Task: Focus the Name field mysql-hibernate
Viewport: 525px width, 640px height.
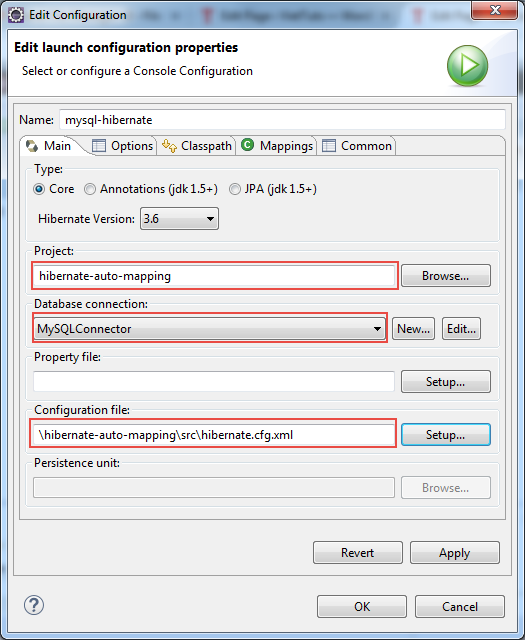Action: tap(283, 120)
